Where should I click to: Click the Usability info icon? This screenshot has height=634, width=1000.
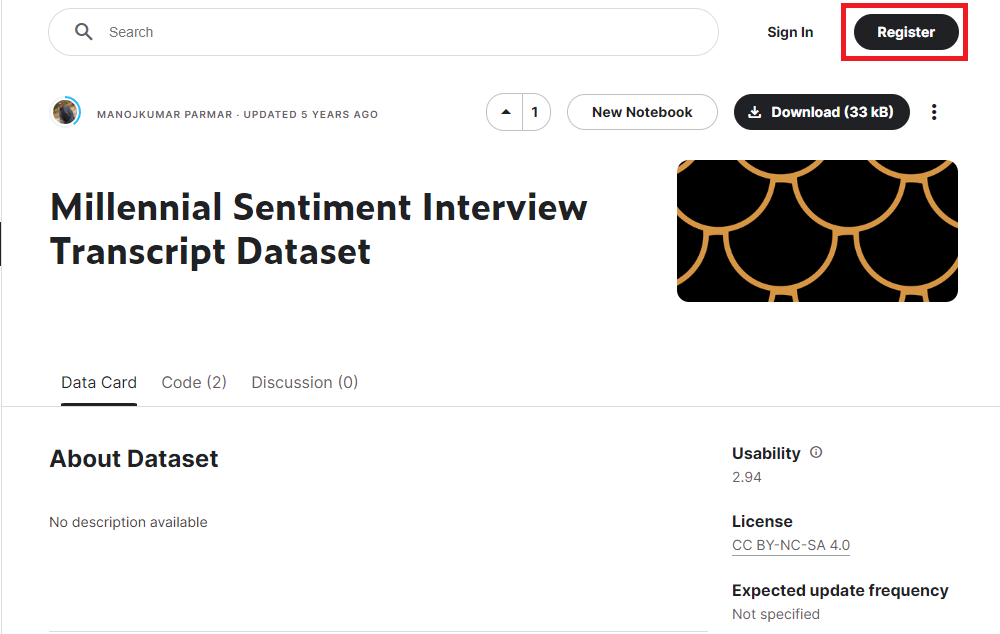[815, 452]
